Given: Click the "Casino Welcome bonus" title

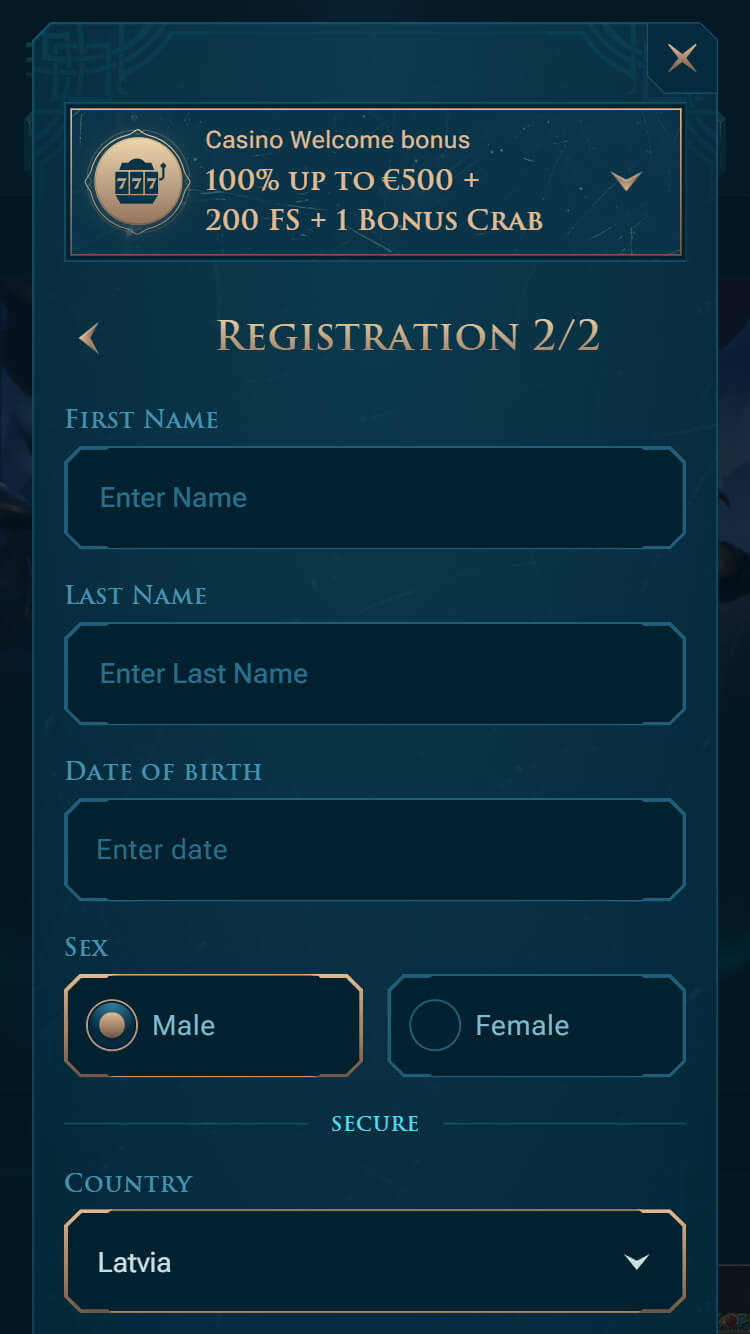Looking at the screenshot, I should [337, 140].
